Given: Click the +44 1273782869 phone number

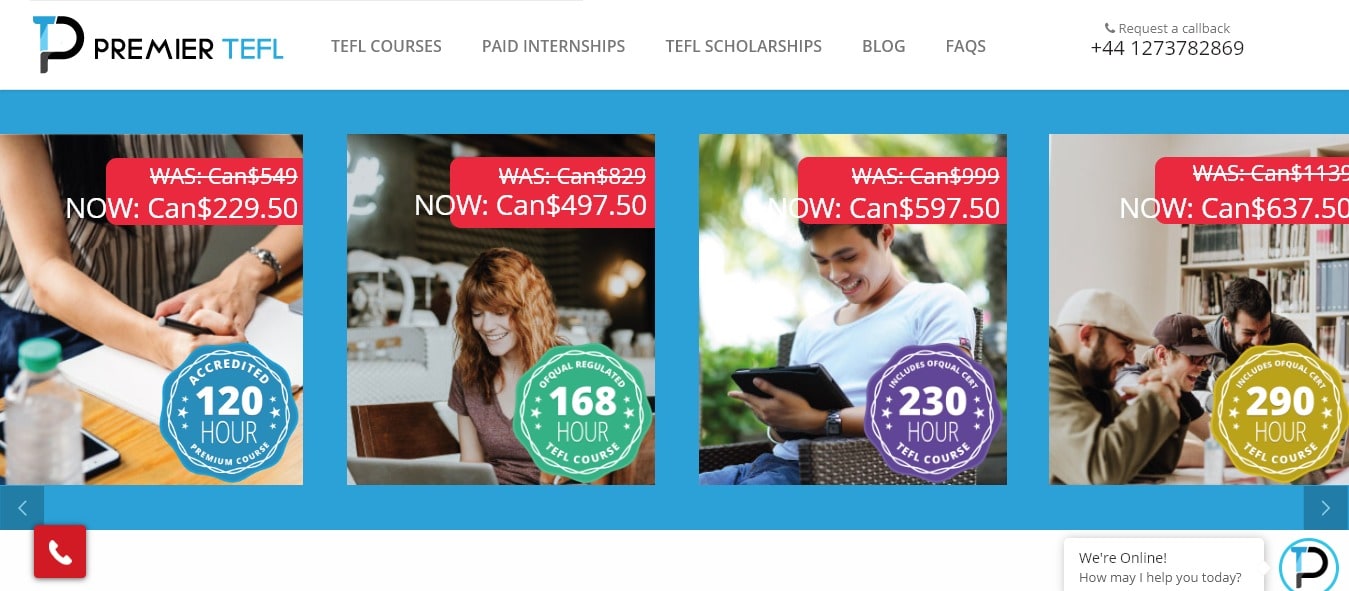Looking at the screenshot, I should click(x=1167, y=48).
